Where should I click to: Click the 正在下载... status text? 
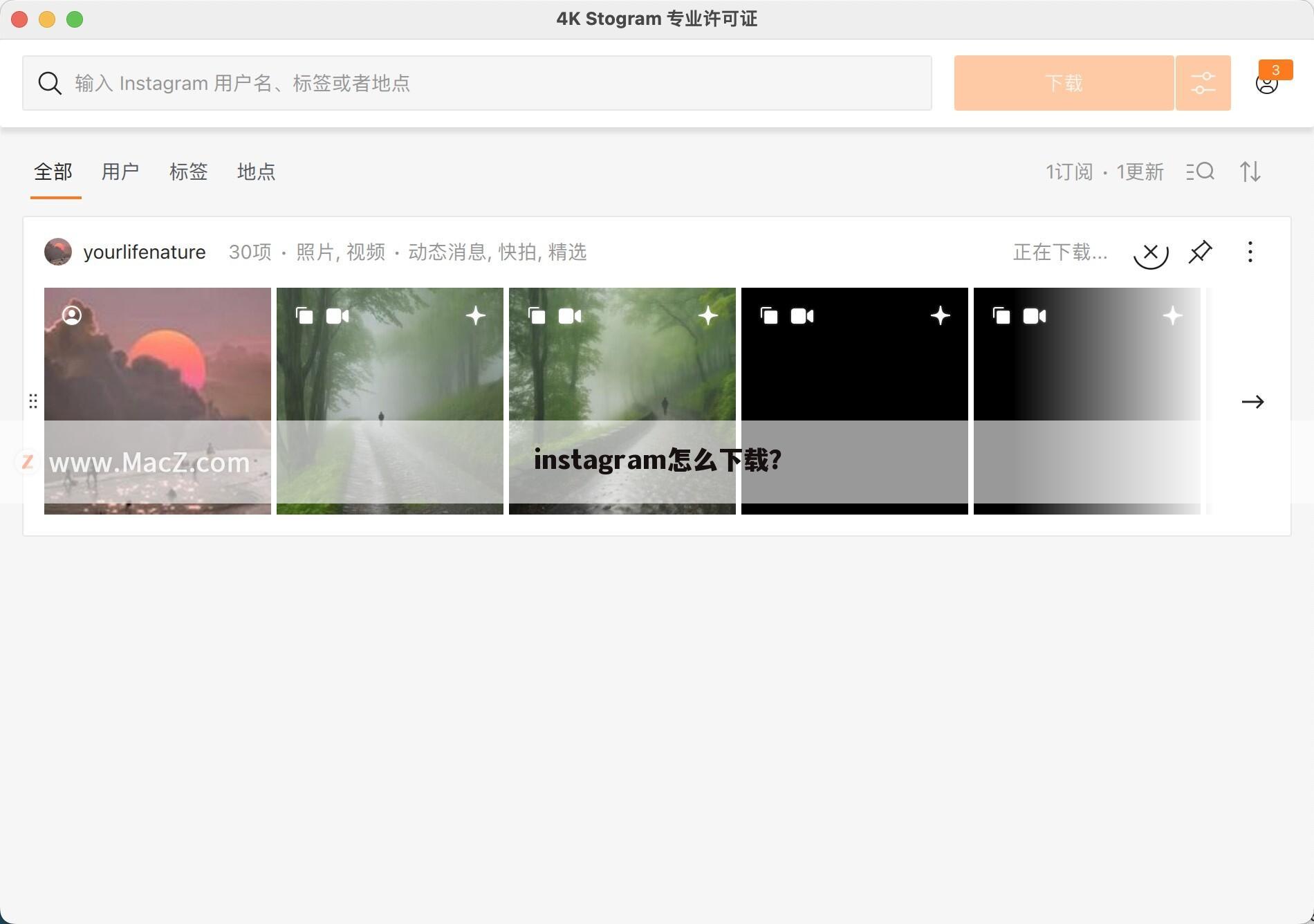pyautogui.click(x=1060, y=252)
